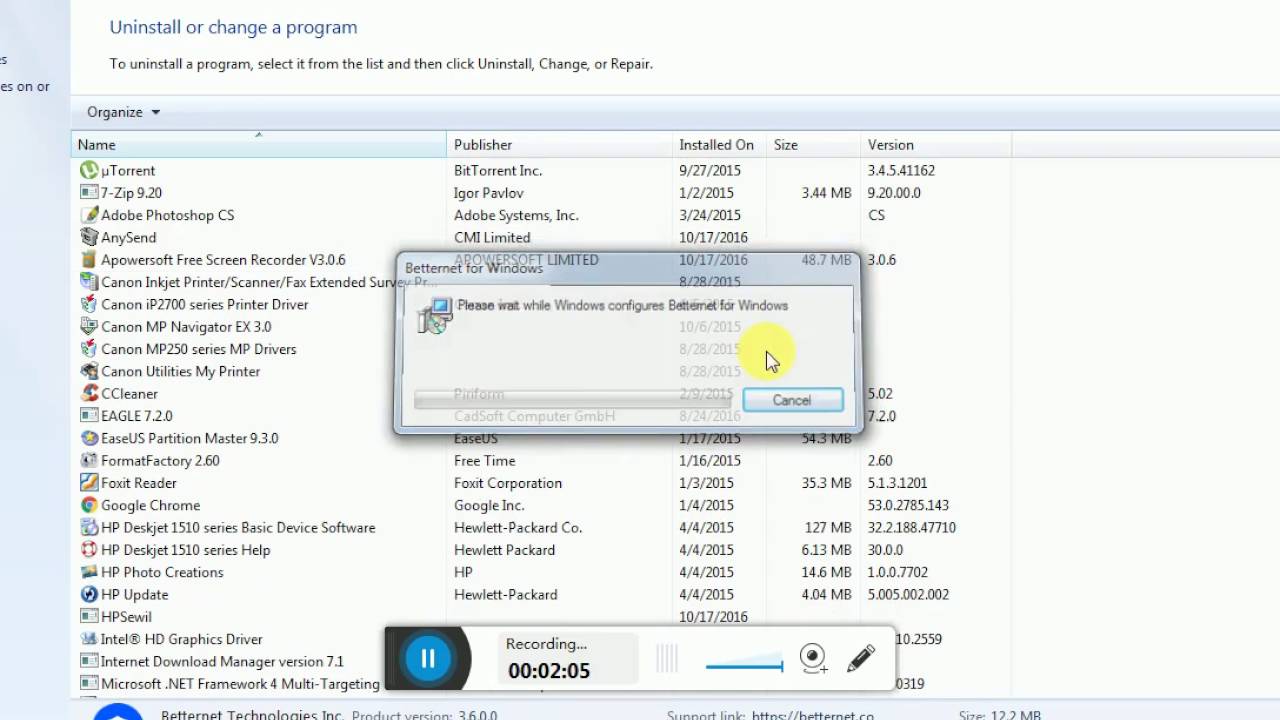This screenshot has height=720, width=1280.
Task: Click the EaseUS Partition Master icon
Action: pos(89,439)
